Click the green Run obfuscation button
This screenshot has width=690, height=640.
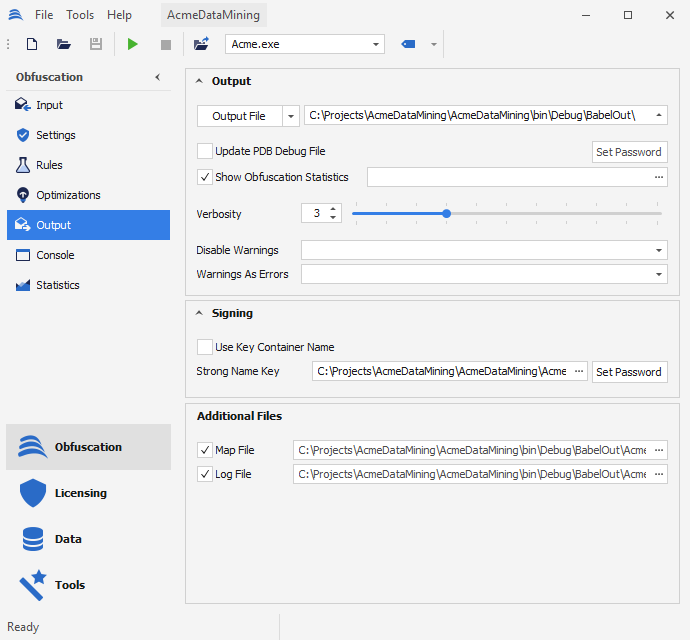133,44
